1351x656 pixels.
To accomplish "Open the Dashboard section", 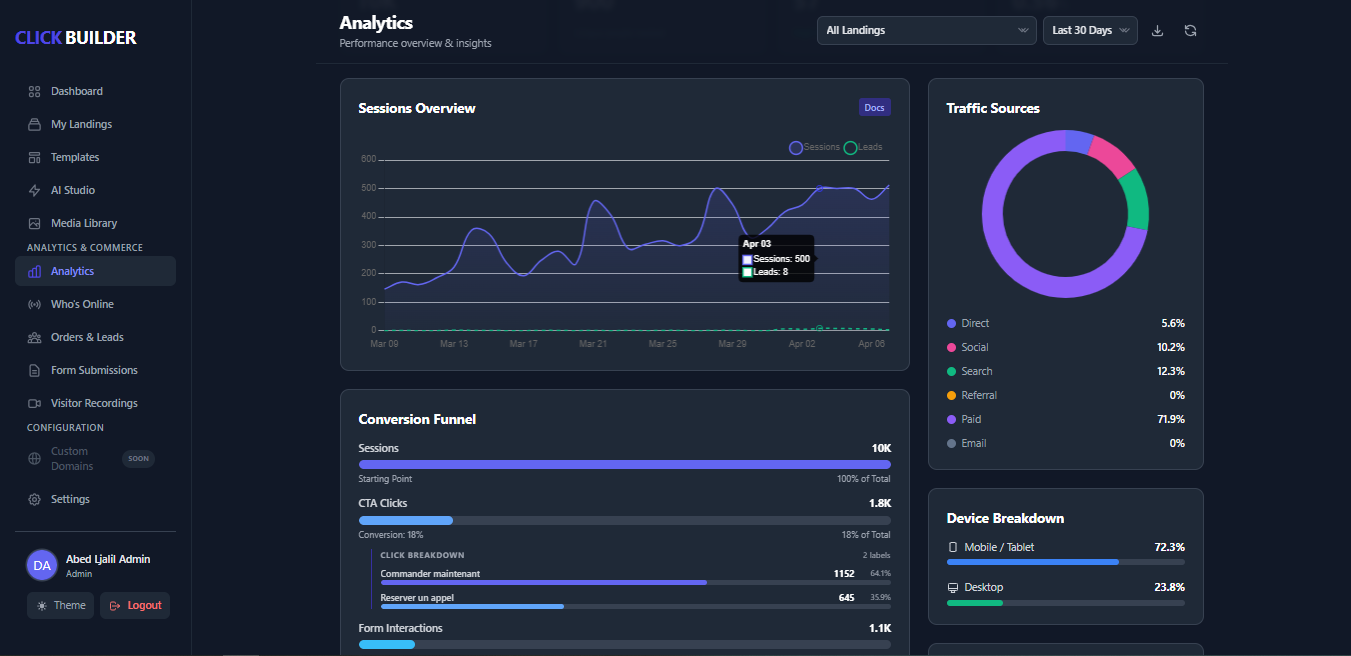I will coord(75,90).
